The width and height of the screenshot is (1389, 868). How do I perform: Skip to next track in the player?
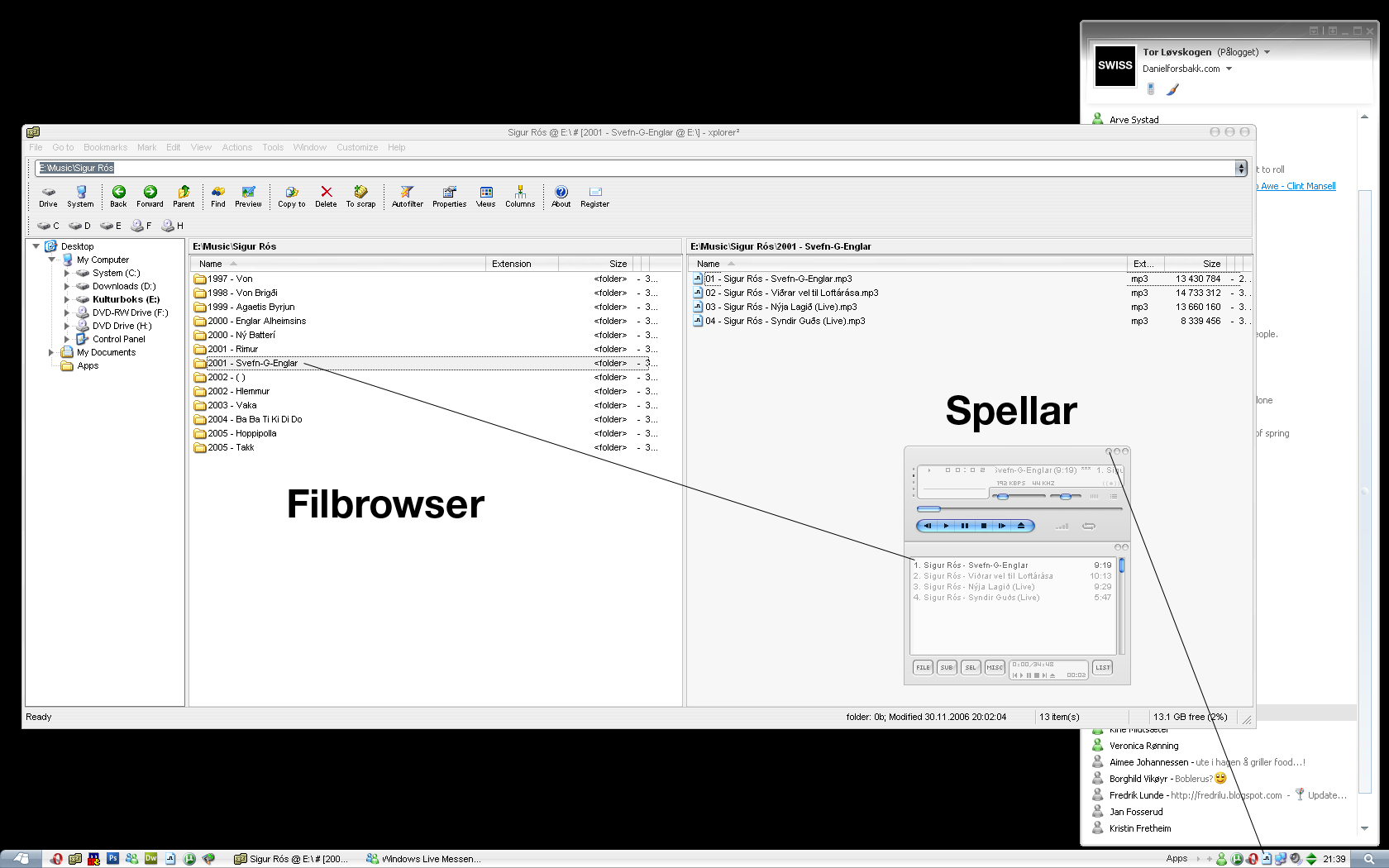[1001, 526]
